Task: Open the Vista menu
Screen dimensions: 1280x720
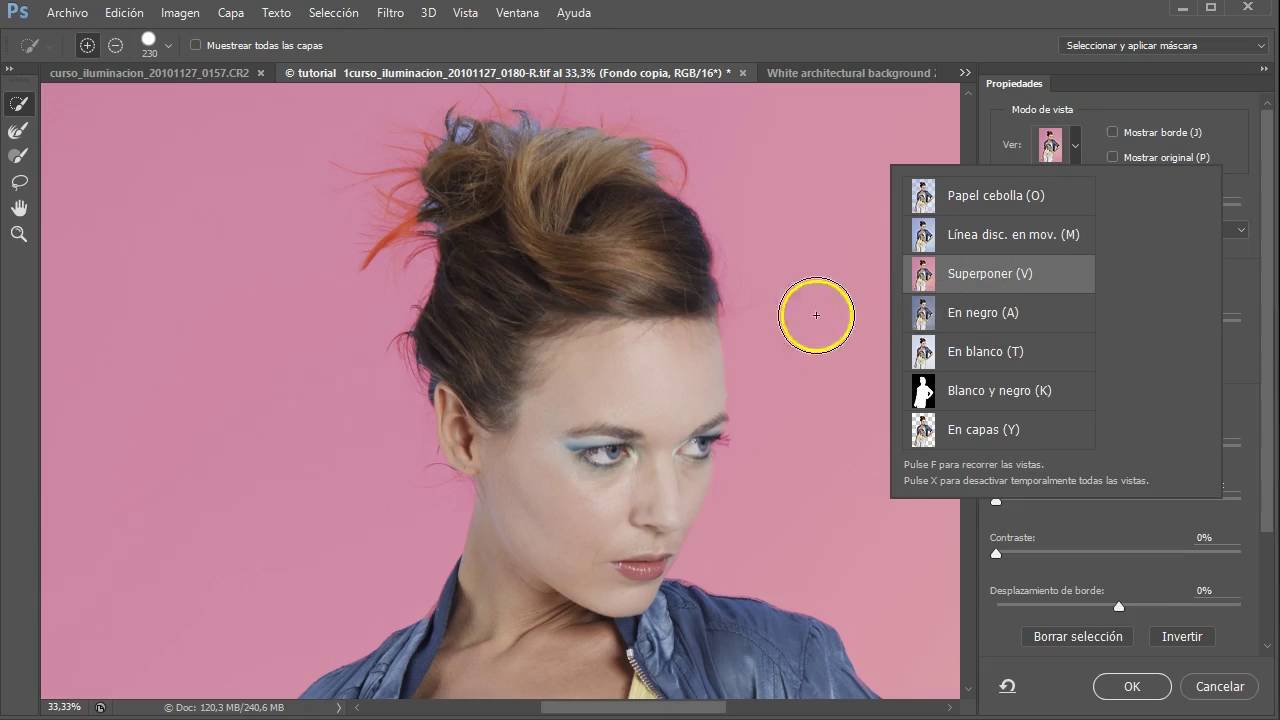Action: (x=465, y=13)
